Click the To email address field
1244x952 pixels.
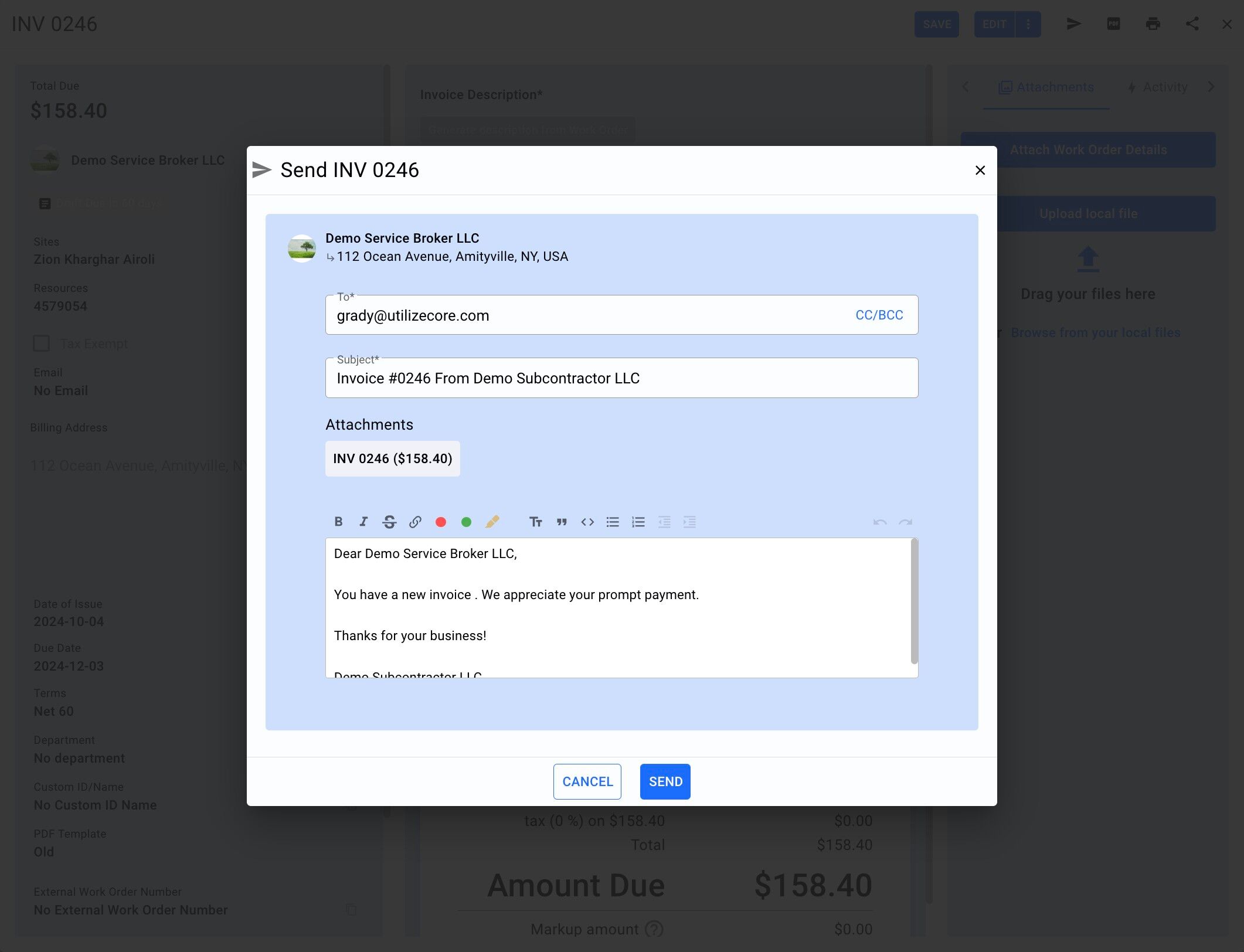(586, 315)
